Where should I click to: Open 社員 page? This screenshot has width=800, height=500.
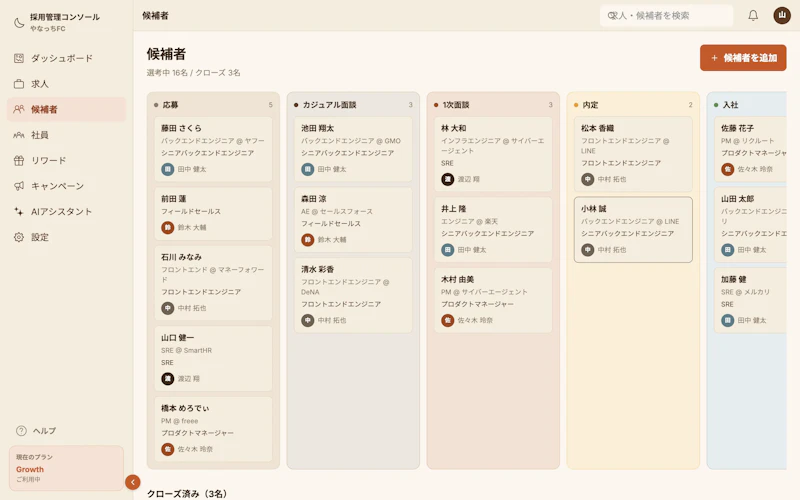click(66, 135)
